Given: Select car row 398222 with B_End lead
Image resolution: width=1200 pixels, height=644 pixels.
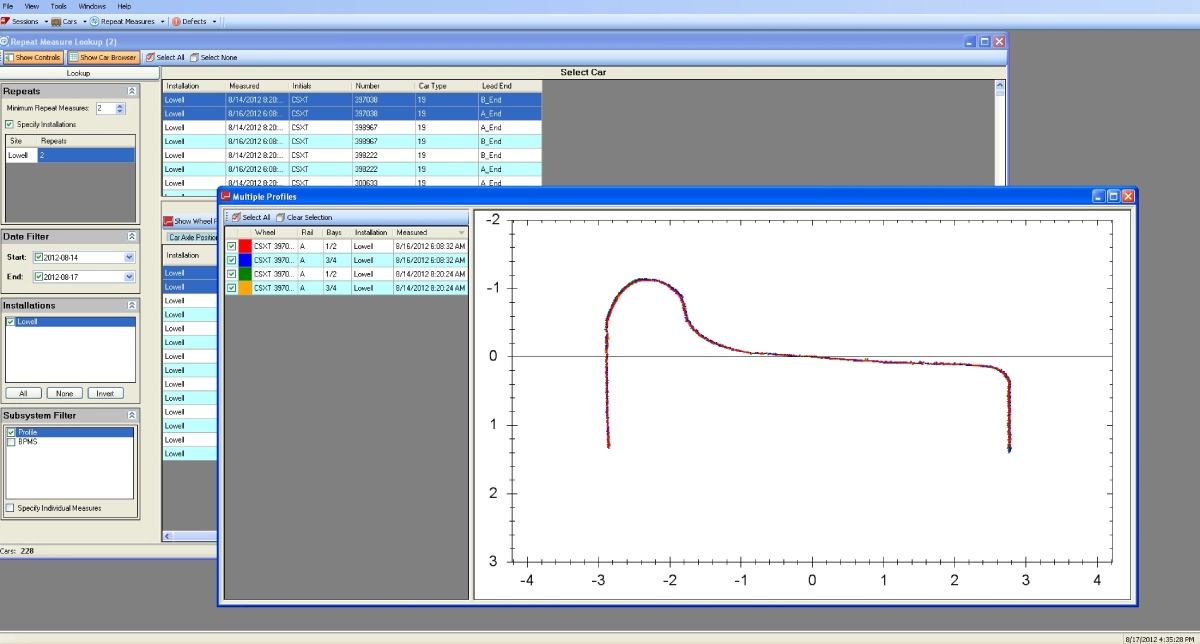Looking at the screenshot, I should [x=352, y=155].
